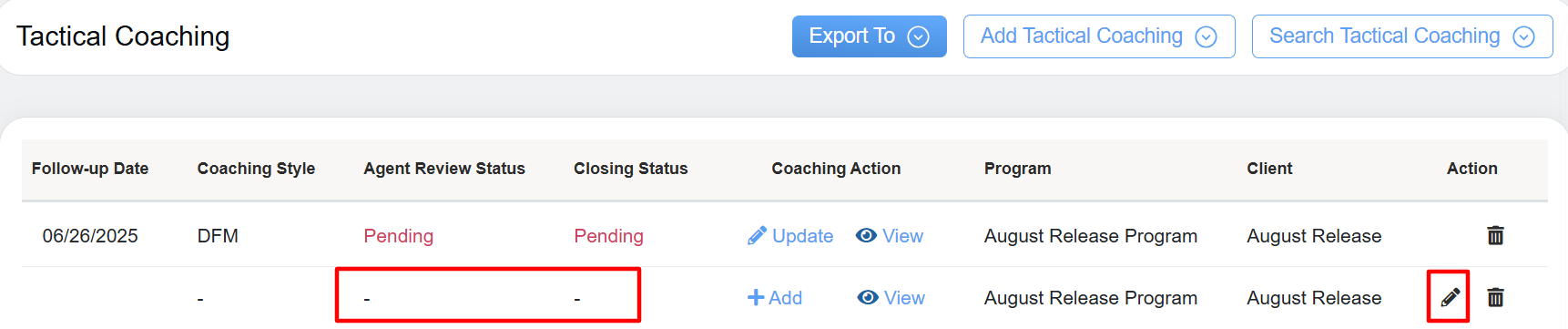Click the Client column header

(1269, 169)
